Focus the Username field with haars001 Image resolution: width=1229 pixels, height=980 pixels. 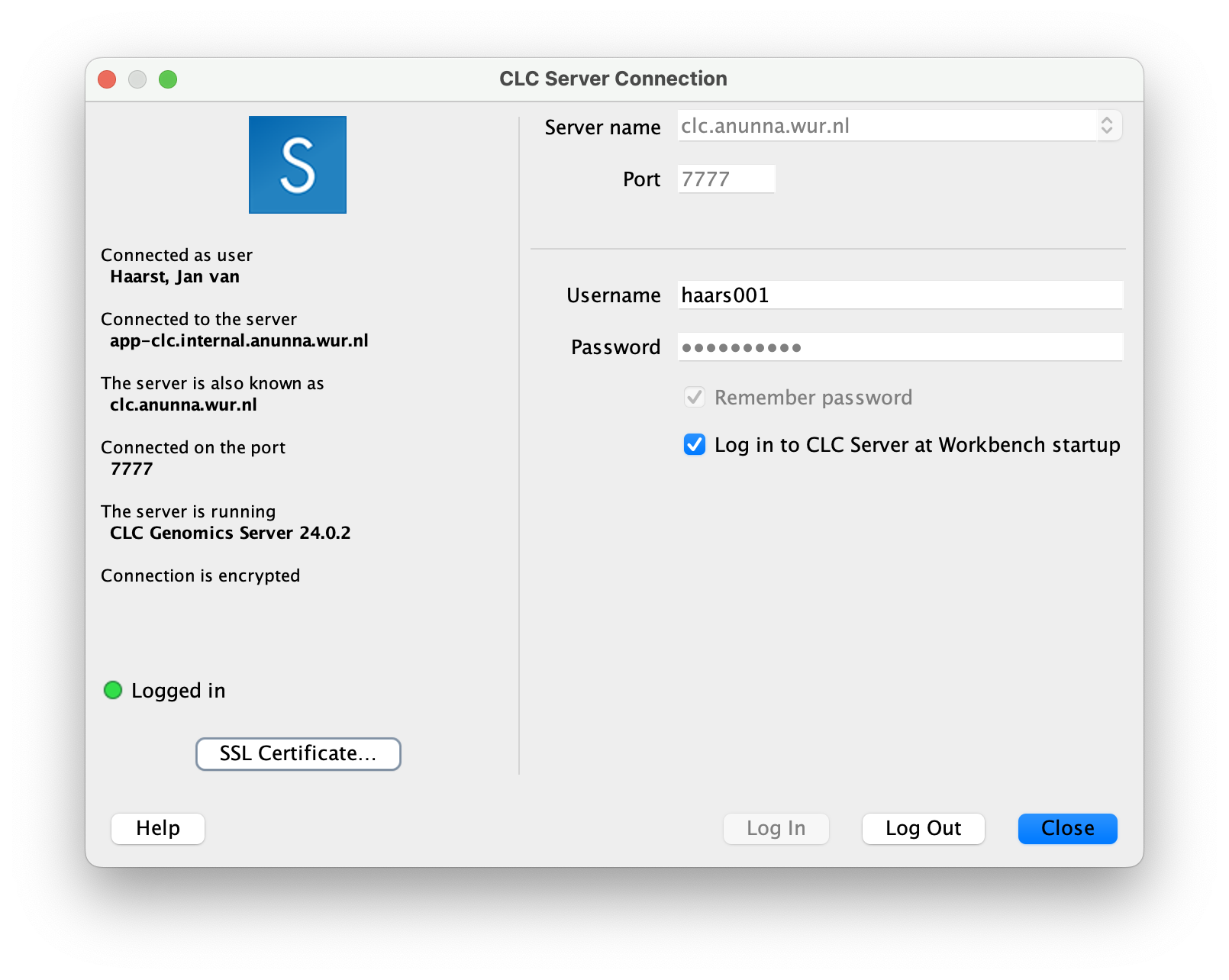[x=899, y=295]
